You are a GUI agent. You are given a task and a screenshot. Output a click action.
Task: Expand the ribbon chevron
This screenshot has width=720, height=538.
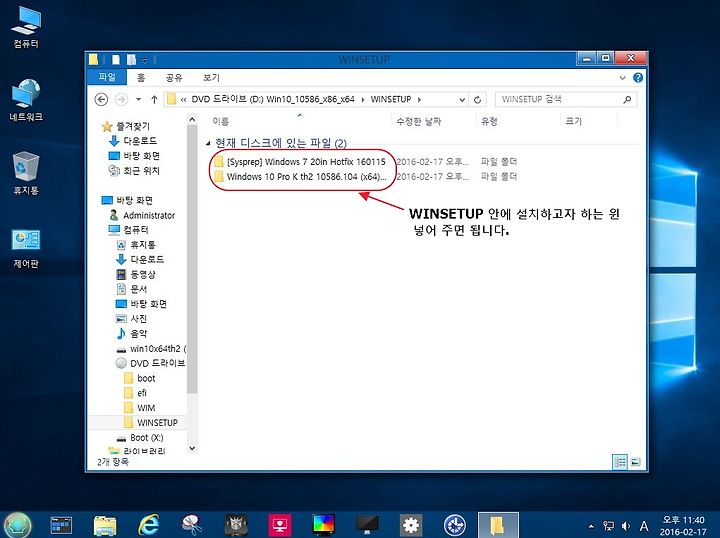tap(623, 78)
